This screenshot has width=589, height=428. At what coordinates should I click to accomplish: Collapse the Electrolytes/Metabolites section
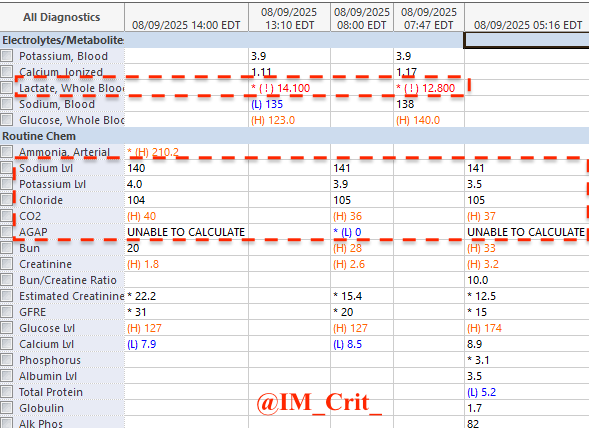pos(63,40)
